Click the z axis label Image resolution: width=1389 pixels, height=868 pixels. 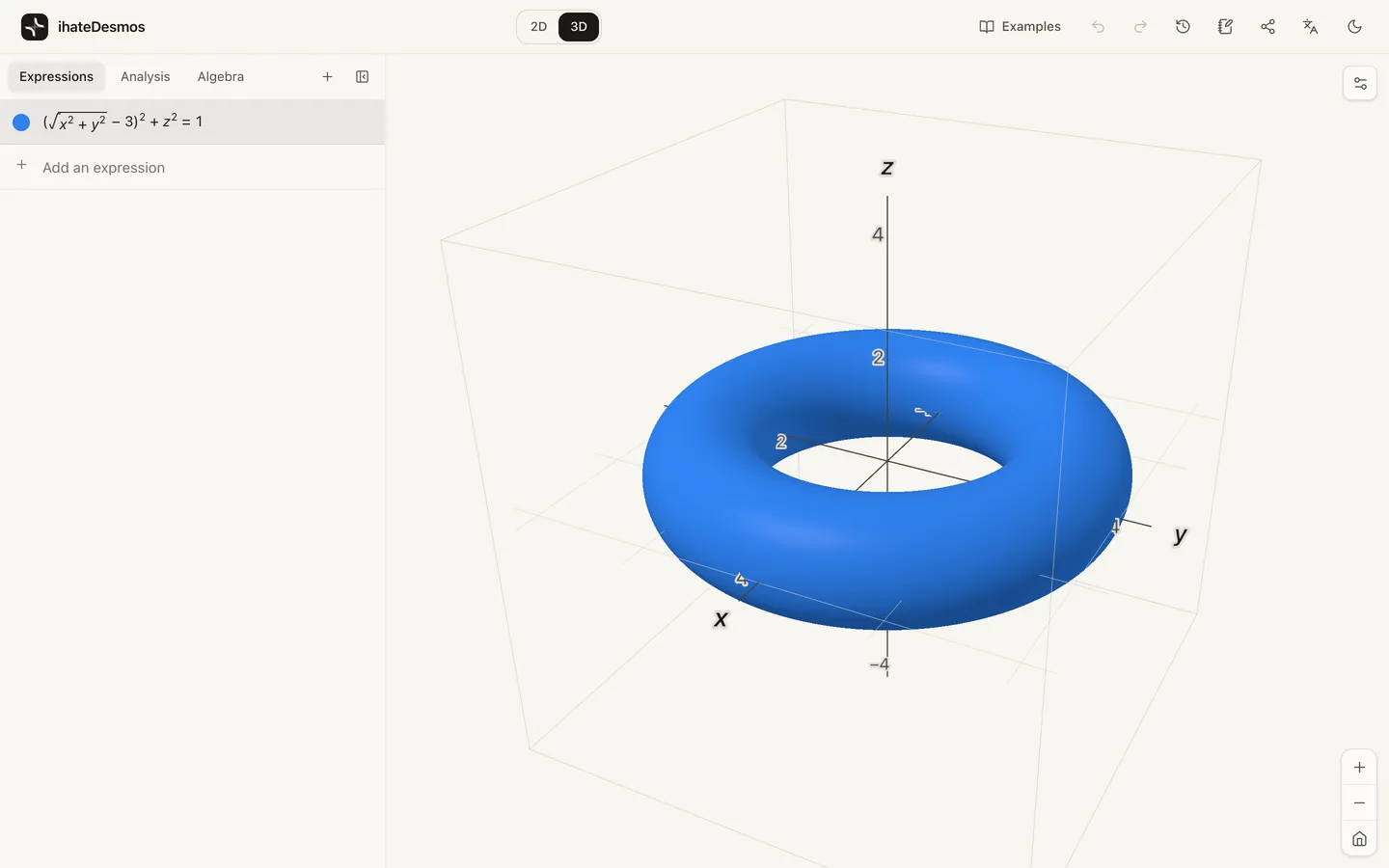point(887,168)
